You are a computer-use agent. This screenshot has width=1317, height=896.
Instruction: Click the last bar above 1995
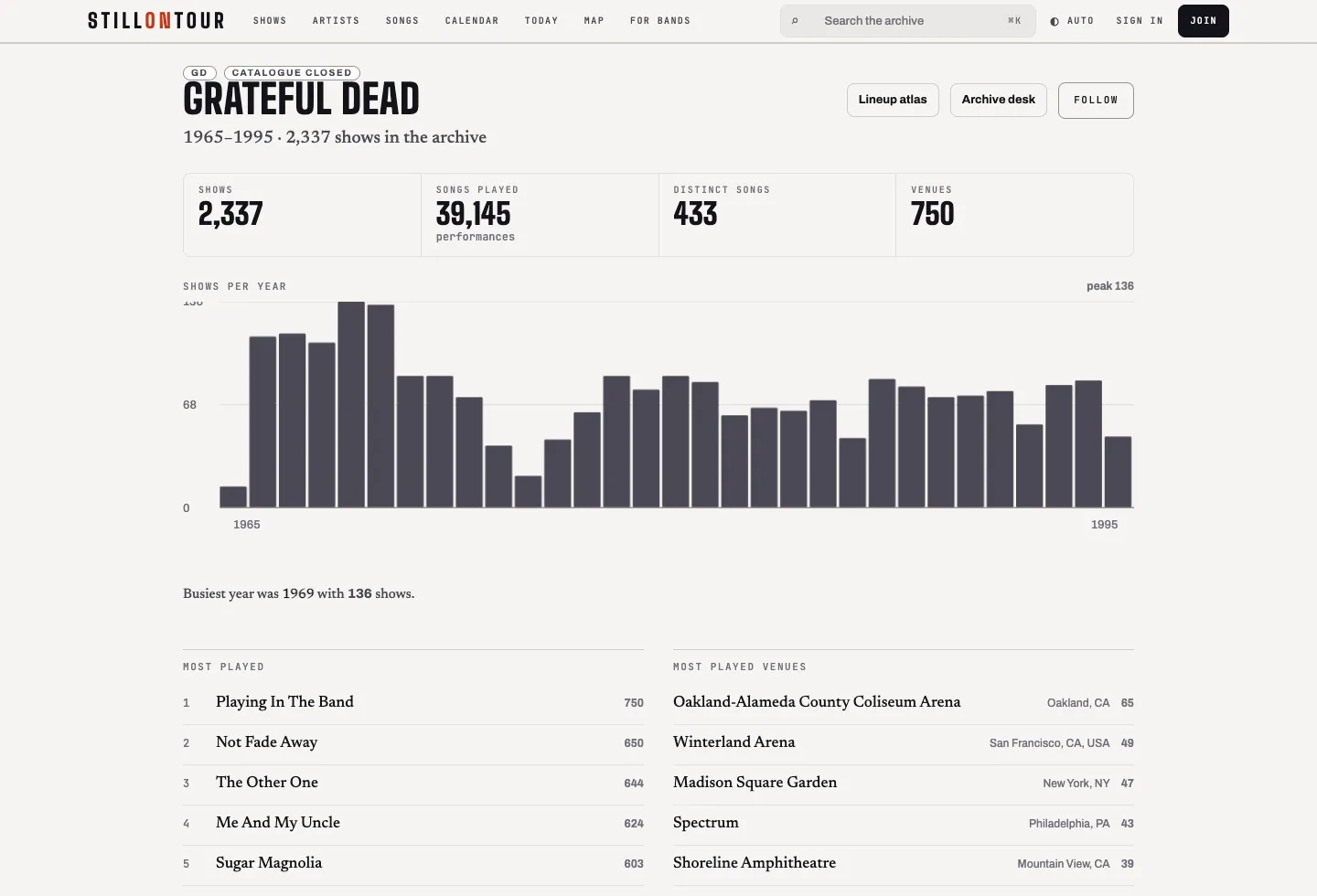pyautogui.click(x=1118, y=472)
